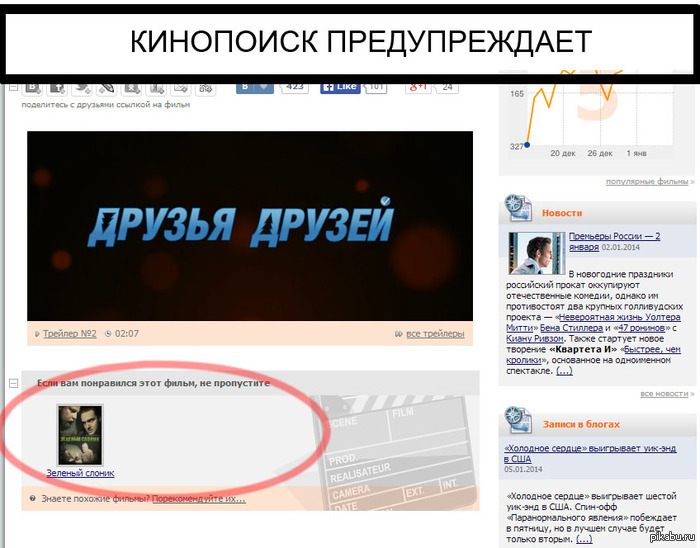Open все трейлеры link

[x=435, y=333]
